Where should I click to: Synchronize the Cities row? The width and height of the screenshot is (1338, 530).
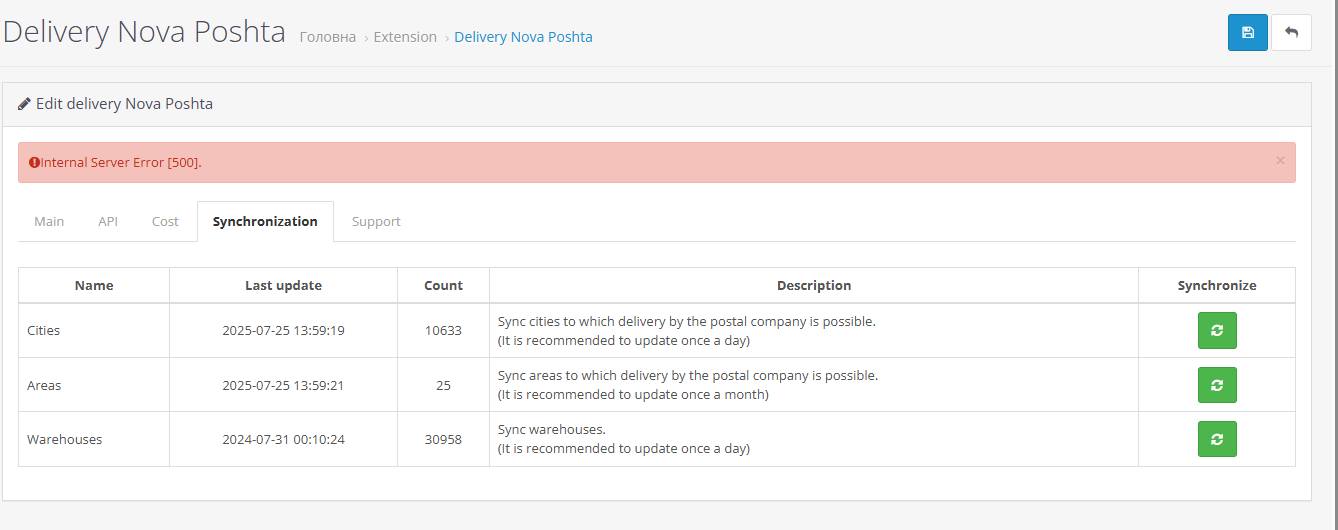[x=1217, y=330]
